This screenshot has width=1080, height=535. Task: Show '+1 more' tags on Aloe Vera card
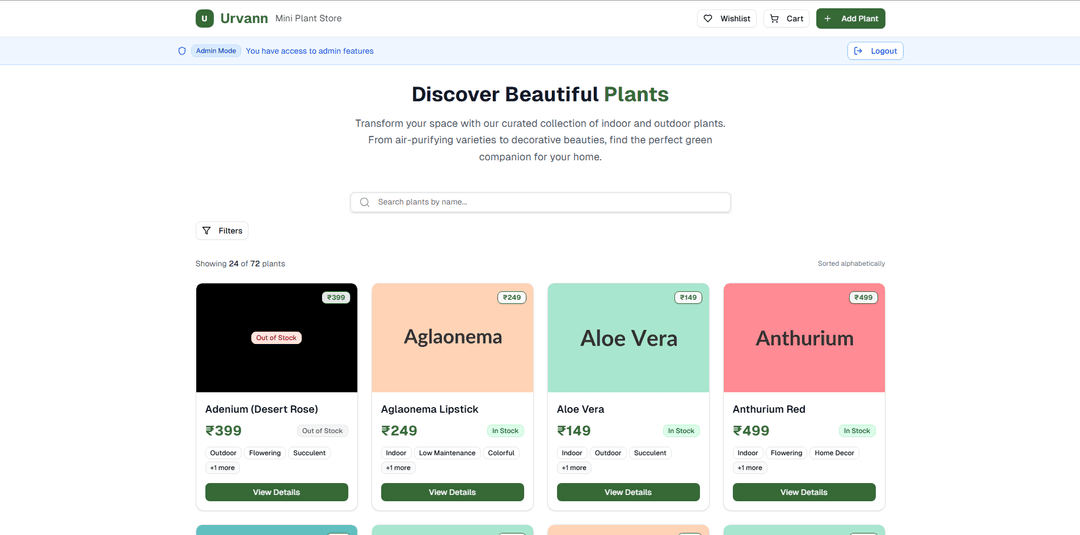click(x=574, y=468)
